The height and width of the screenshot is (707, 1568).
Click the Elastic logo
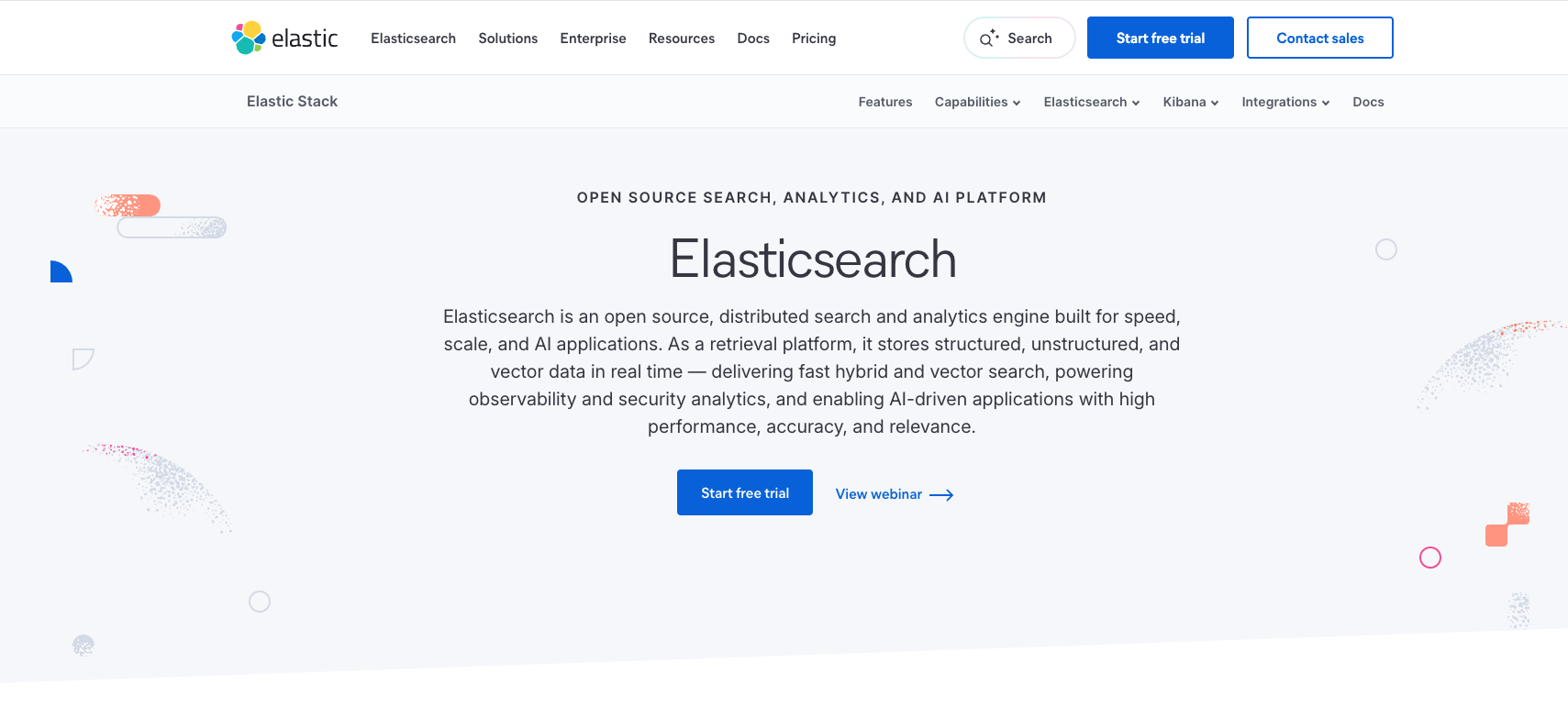pyautogui.click(x=284, y=38)
